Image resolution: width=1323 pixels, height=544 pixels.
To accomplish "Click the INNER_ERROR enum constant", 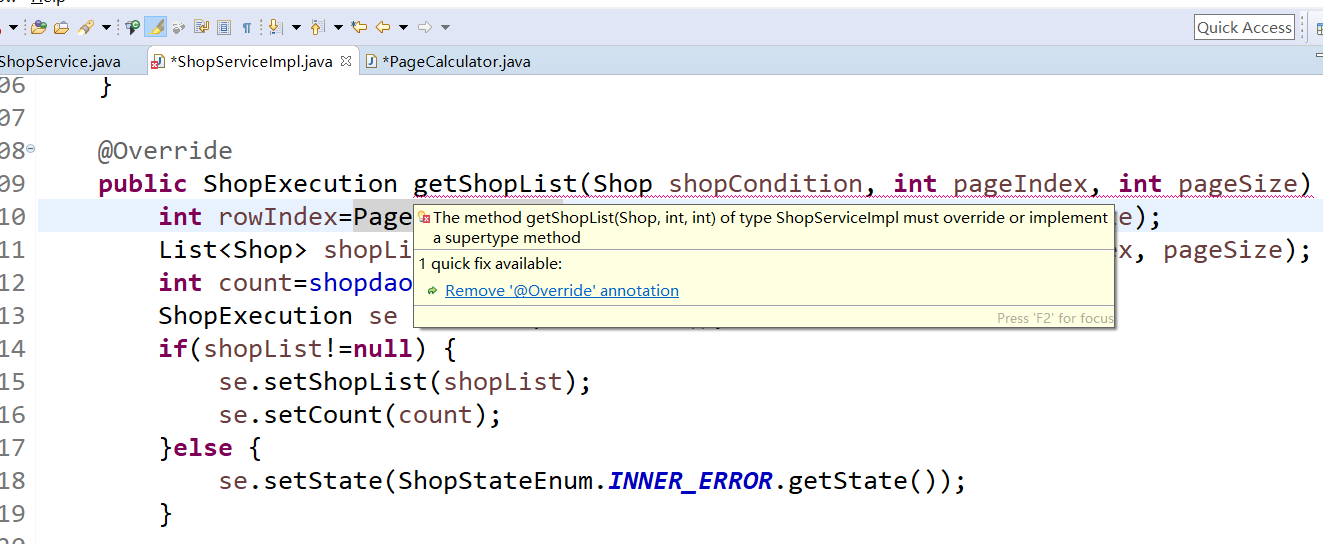I will 690,481.
